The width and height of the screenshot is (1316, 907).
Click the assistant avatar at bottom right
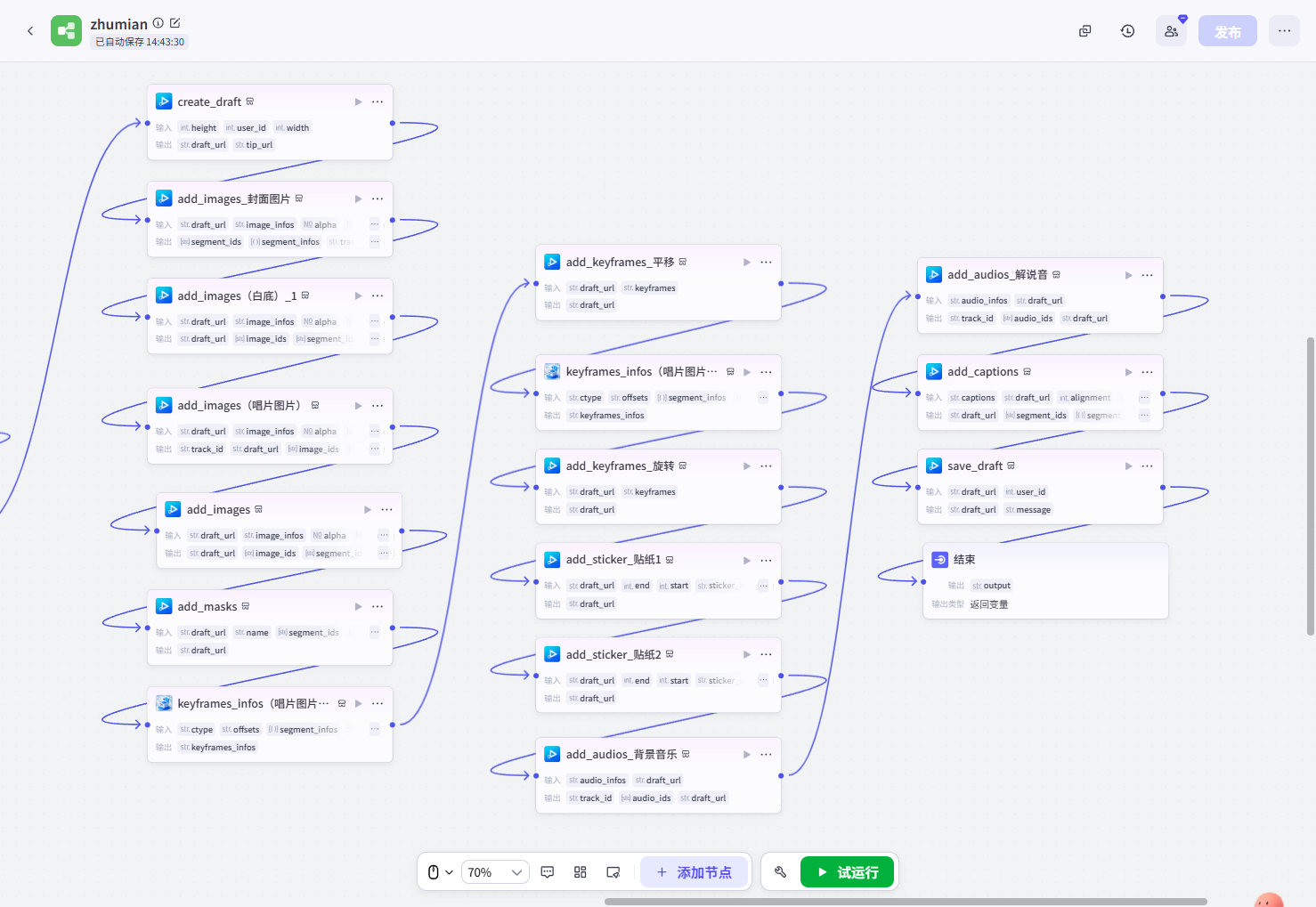click(1270, 899)
